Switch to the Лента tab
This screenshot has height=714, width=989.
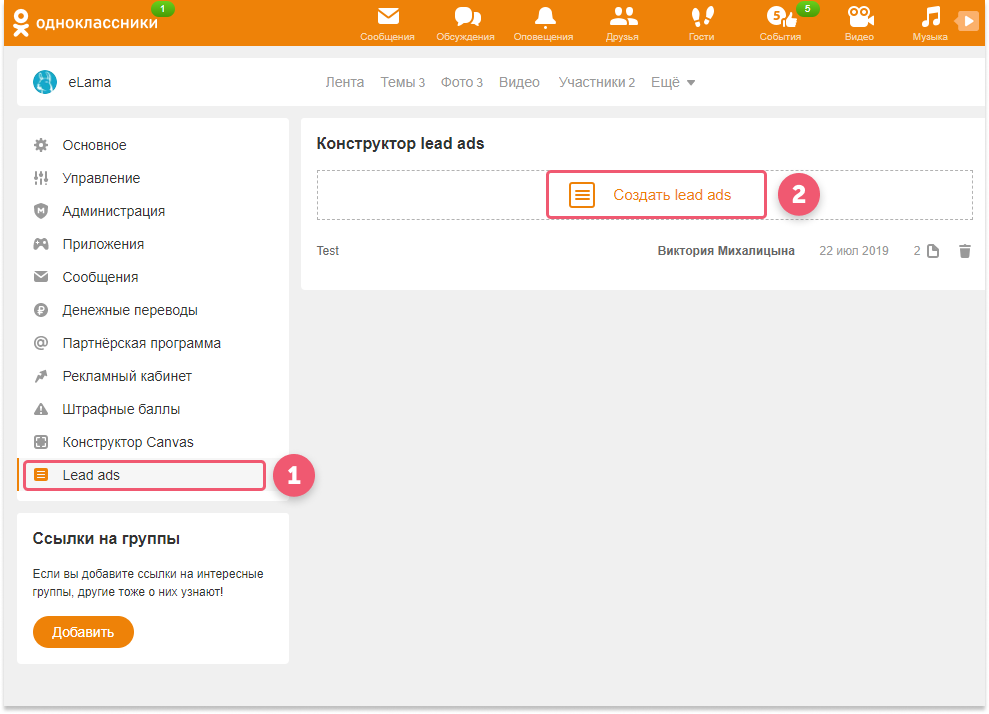[344, 82]
